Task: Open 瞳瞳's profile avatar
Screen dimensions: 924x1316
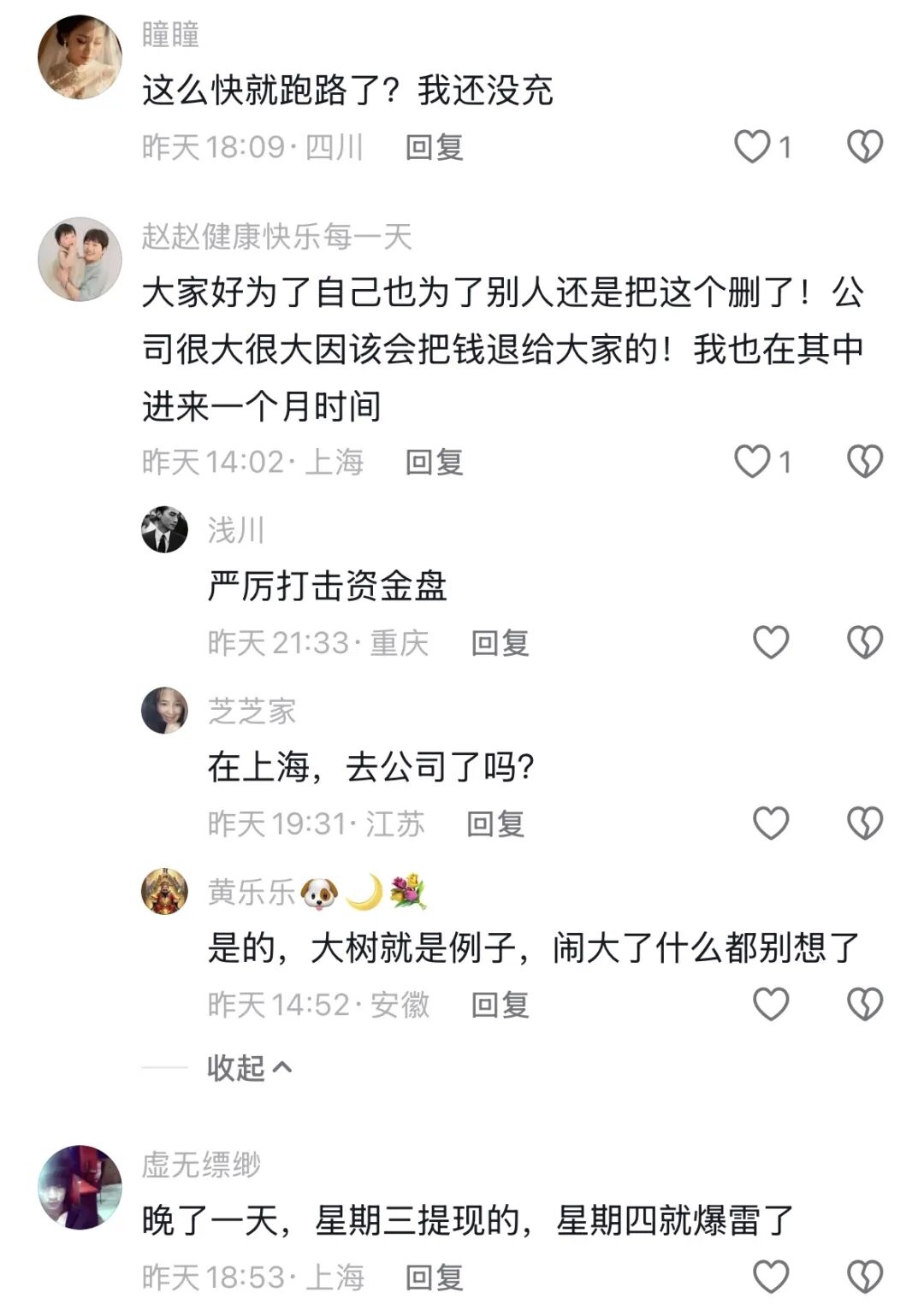Action: coord(80,57)
